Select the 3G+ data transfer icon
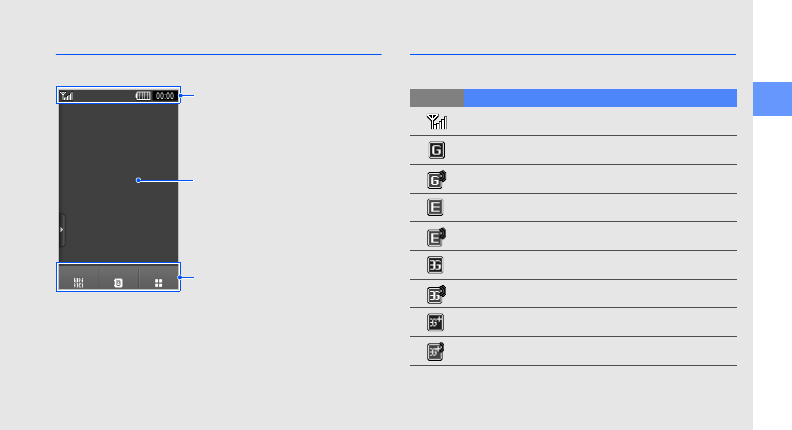 point(437,352)
